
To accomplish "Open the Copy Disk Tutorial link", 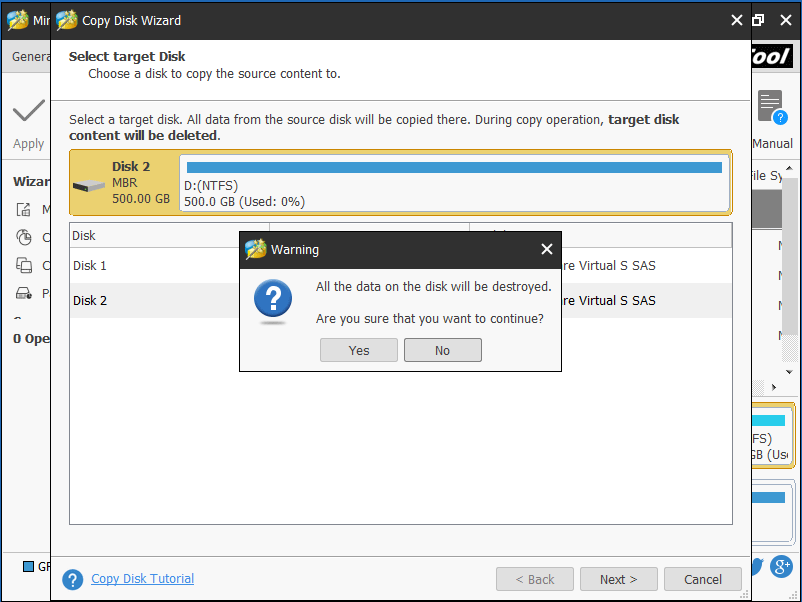I will (x=143, y=578).
